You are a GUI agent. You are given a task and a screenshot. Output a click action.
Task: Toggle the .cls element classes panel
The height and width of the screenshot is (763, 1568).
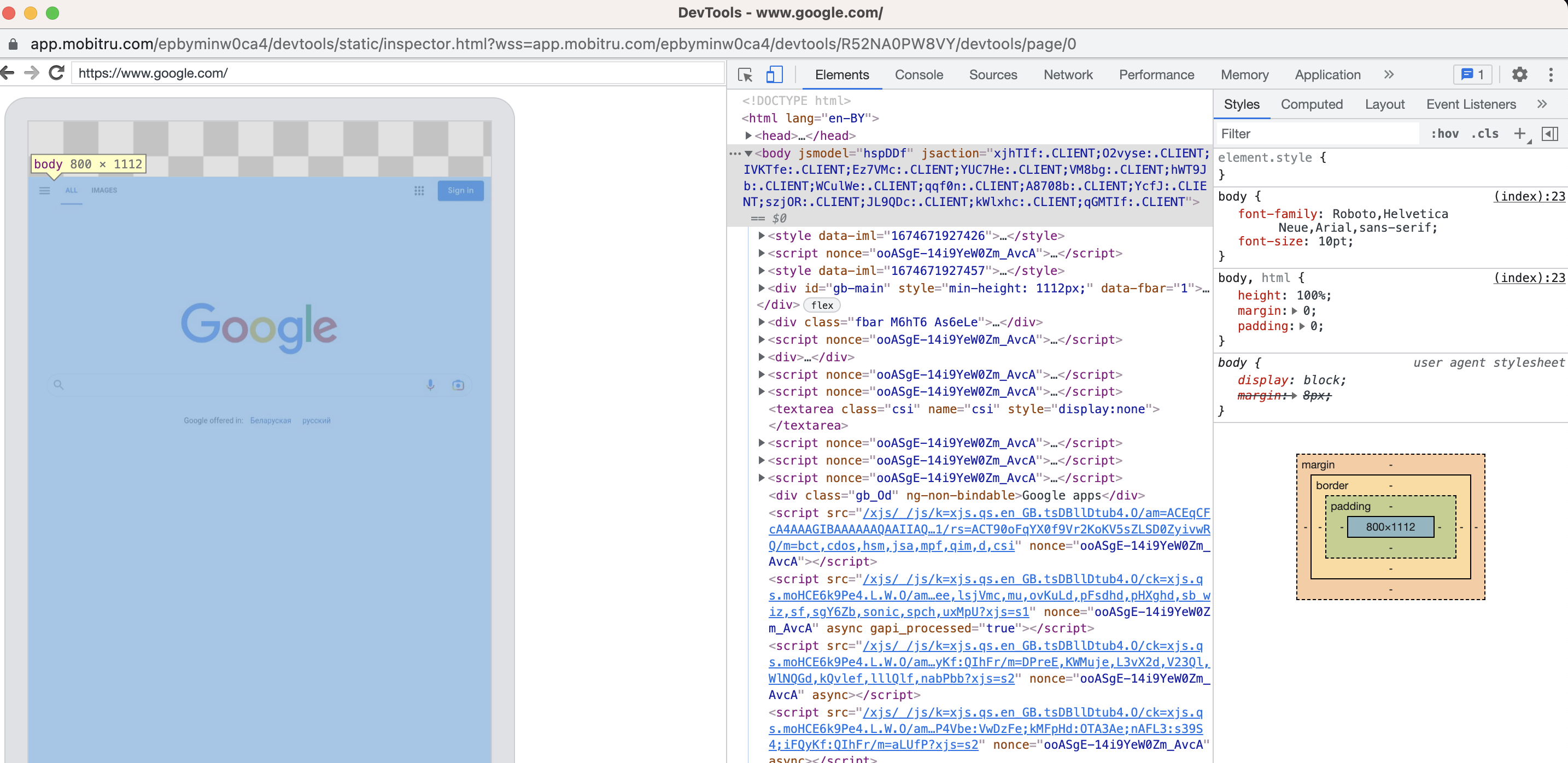click(1484, 133)
